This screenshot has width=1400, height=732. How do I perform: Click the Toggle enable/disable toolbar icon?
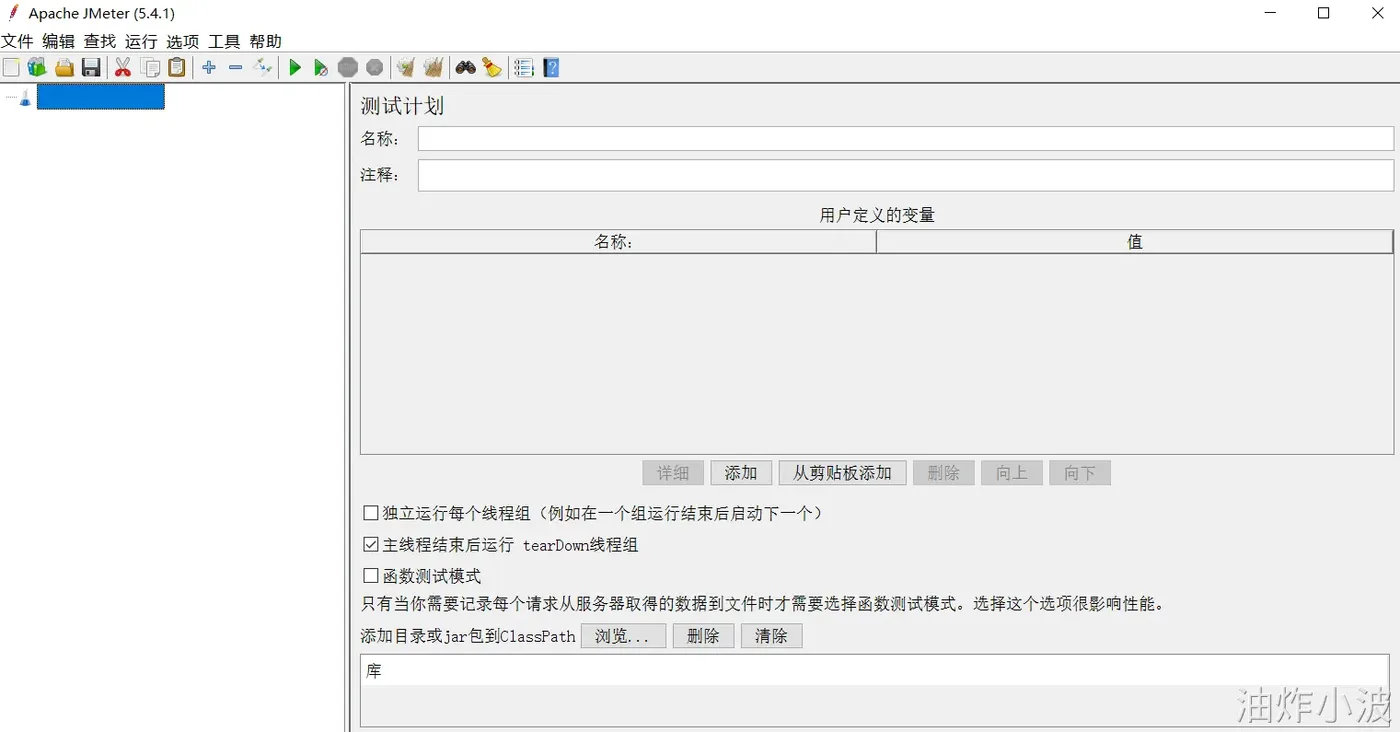263,68
